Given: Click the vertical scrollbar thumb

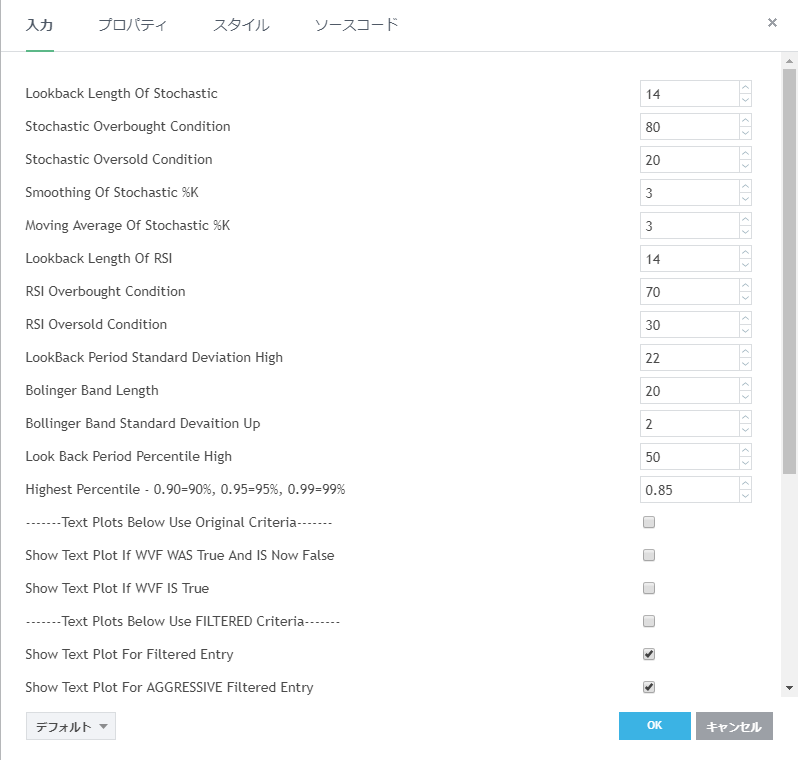Looking at the screenshot, I should pos(789,270).
